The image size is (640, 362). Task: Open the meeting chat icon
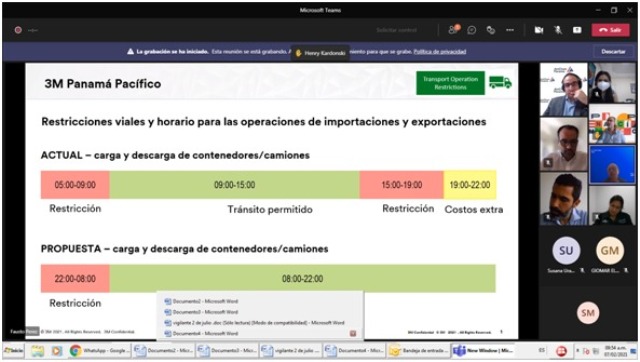[x=472, y=30]
